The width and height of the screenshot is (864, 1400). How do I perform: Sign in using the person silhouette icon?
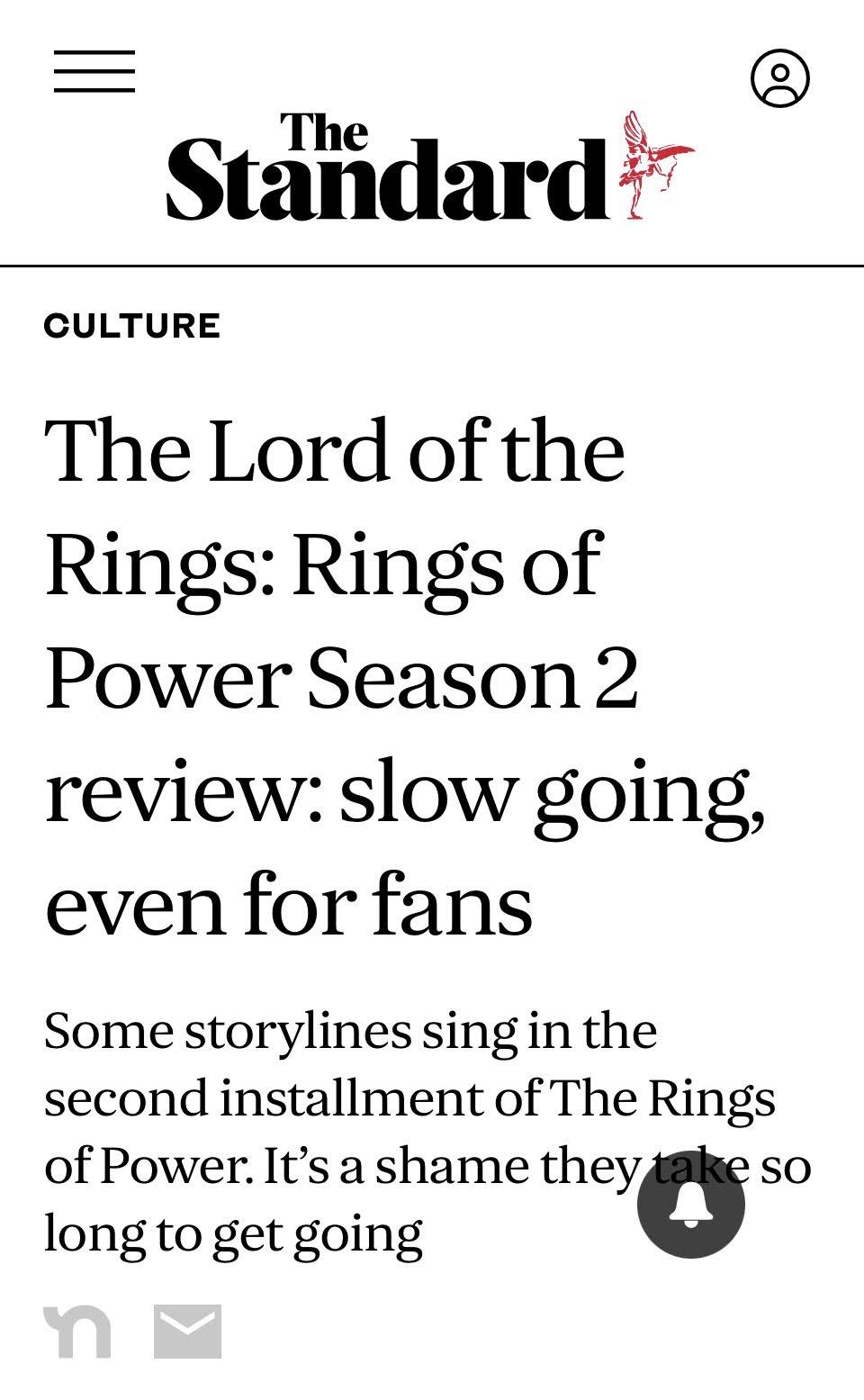779,78
